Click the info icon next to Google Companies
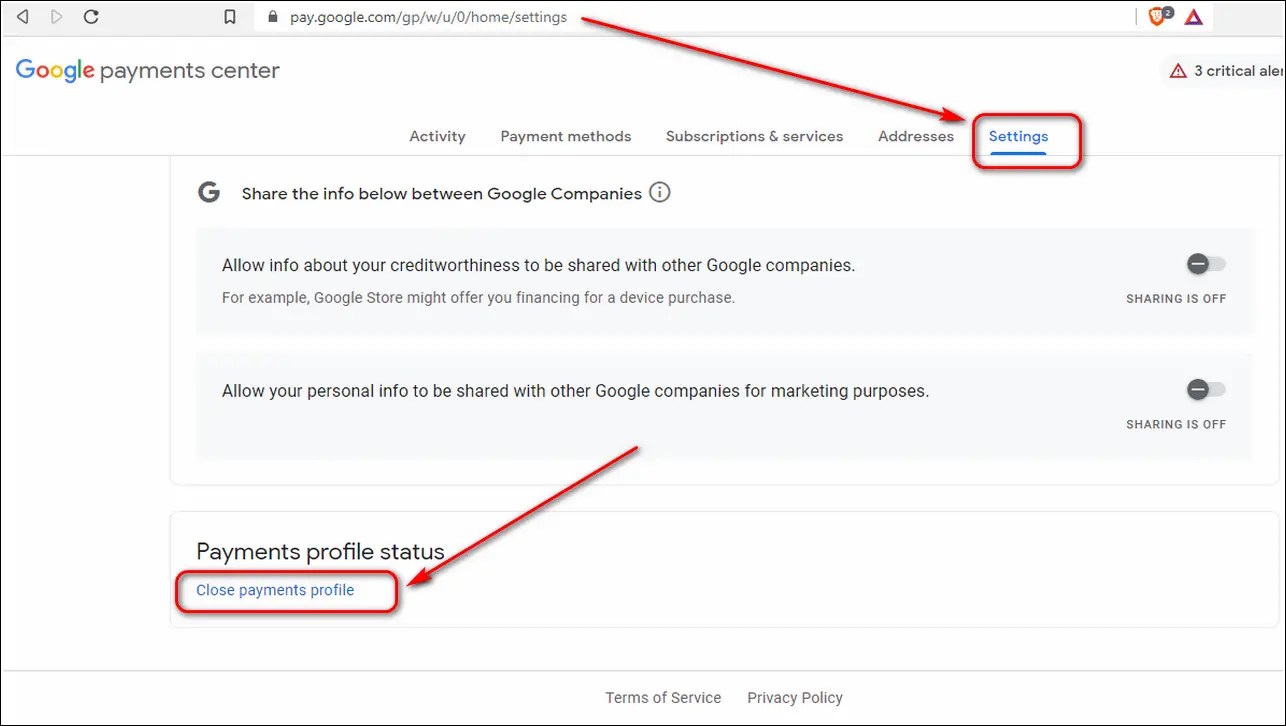Viewport: 1286px width, 726px height. 660,192
